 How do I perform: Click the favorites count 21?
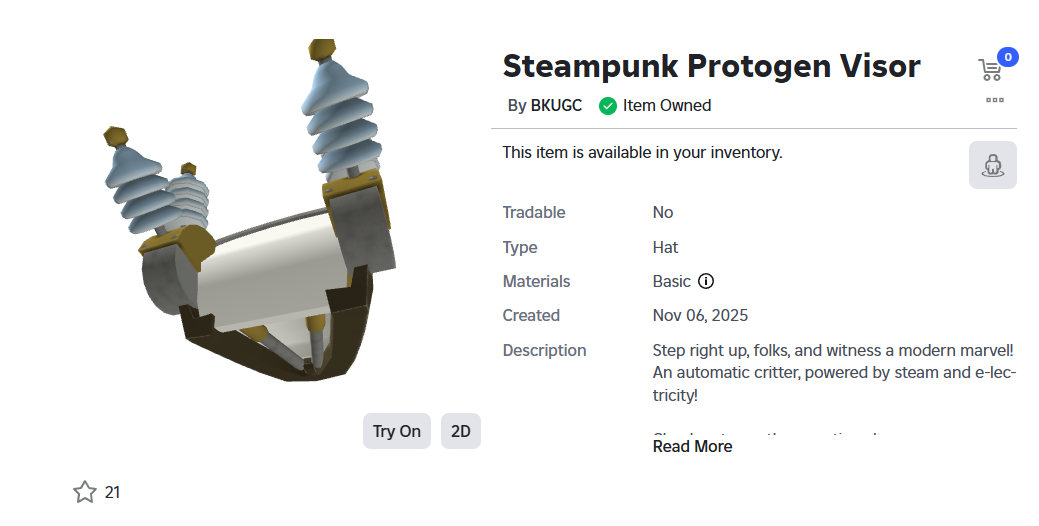coord(112,492)
